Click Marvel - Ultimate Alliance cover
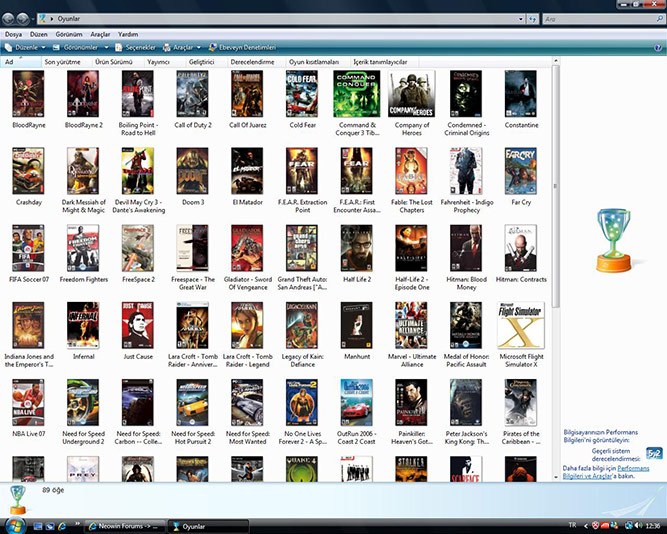667x534 pixels. (x=411, y=326)
